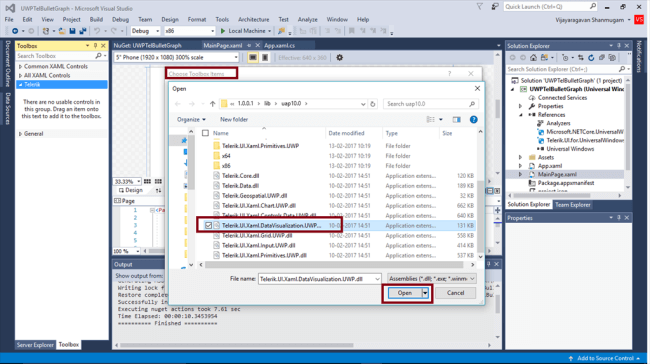Switch to the Server Explorer tab
Screen dimensions: 650x364
pyautogui.click(x=35, y=345)
